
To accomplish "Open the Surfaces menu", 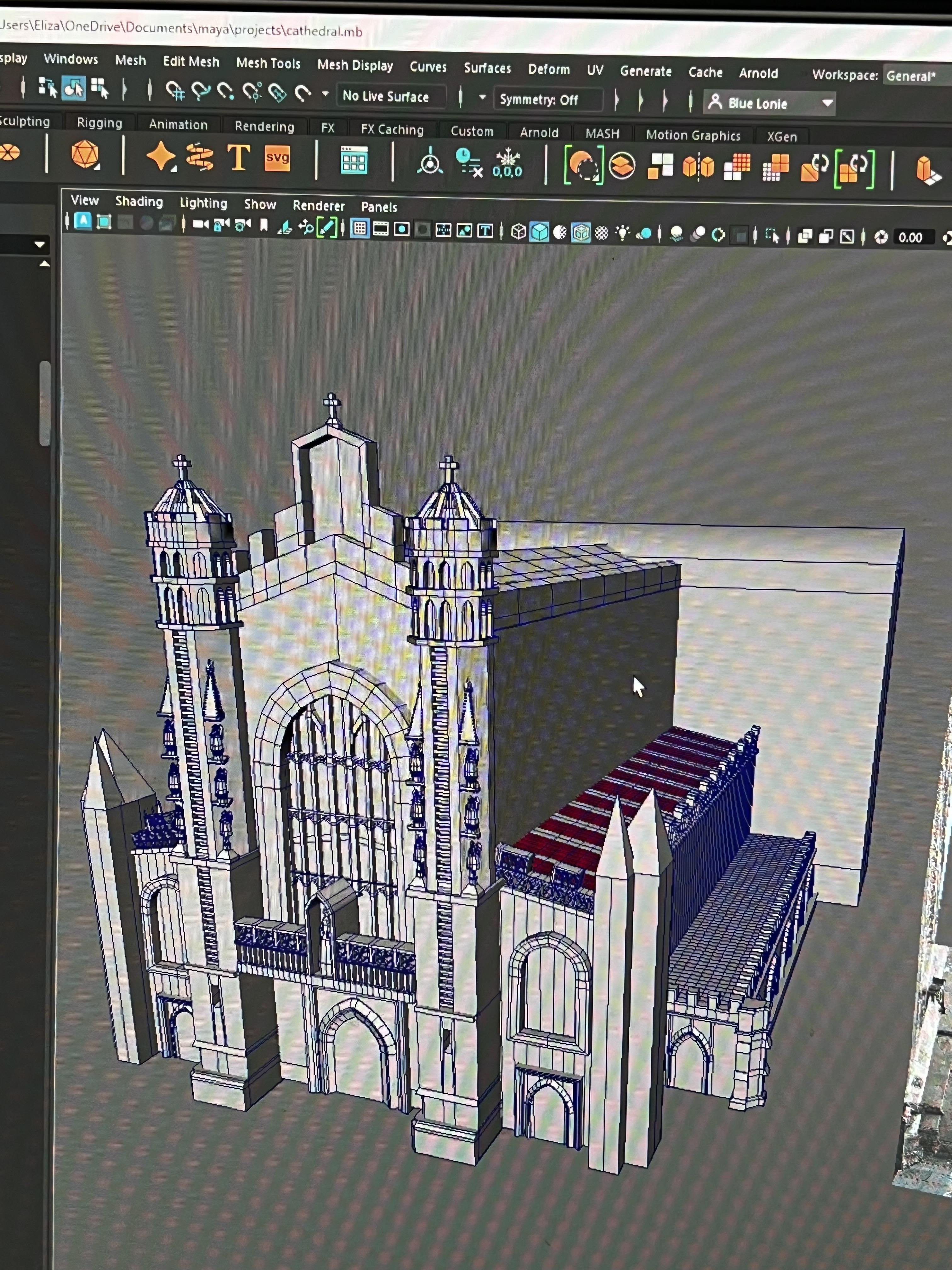I will pyautogui.click(x=487, y=68).
